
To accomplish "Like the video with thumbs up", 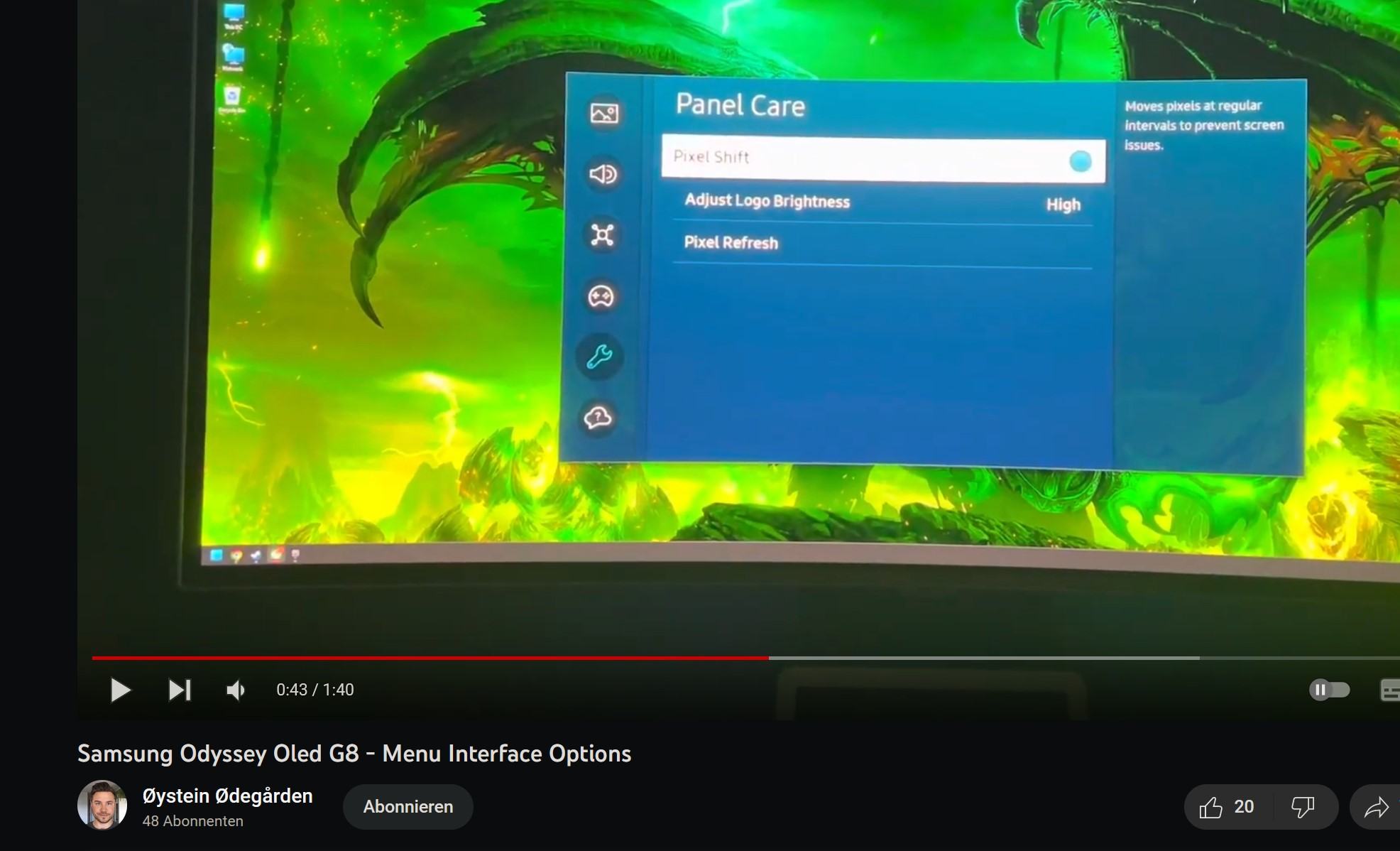I will [x=1227, y=807].
